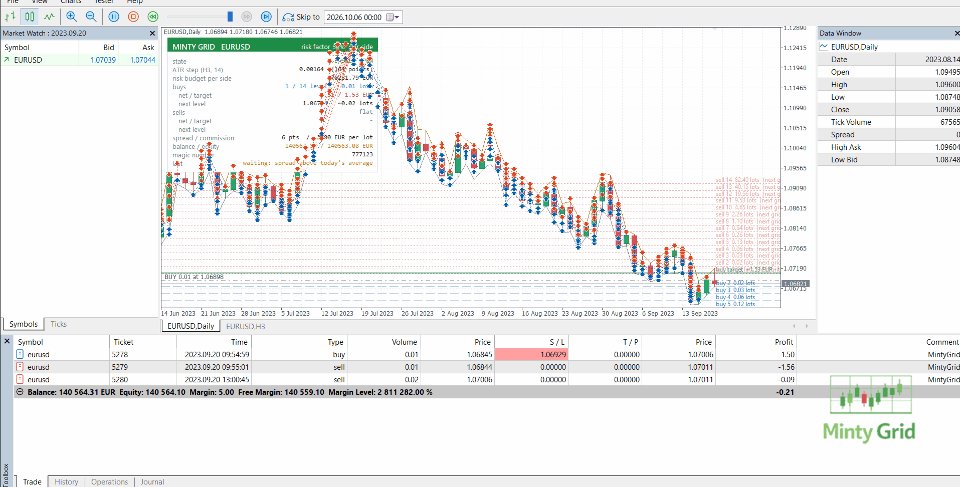Click the BUY 0.01 at 1.06898 chart label
Image resolution: width=960 pixels, height=487 pixels.
tap(194, 277)
